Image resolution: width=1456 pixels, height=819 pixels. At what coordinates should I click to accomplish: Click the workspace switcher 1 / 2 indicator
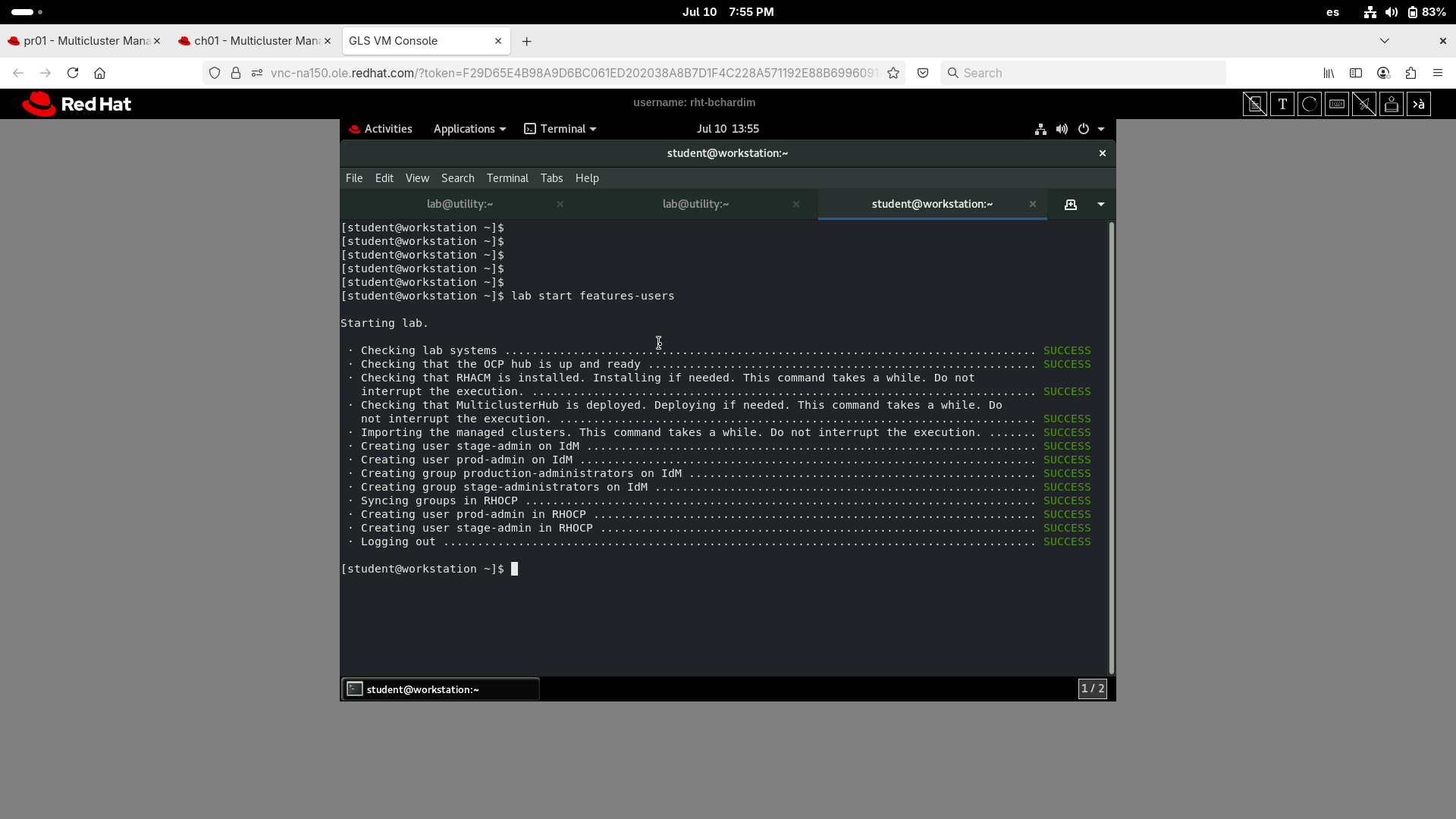[x=1092, y=689]
